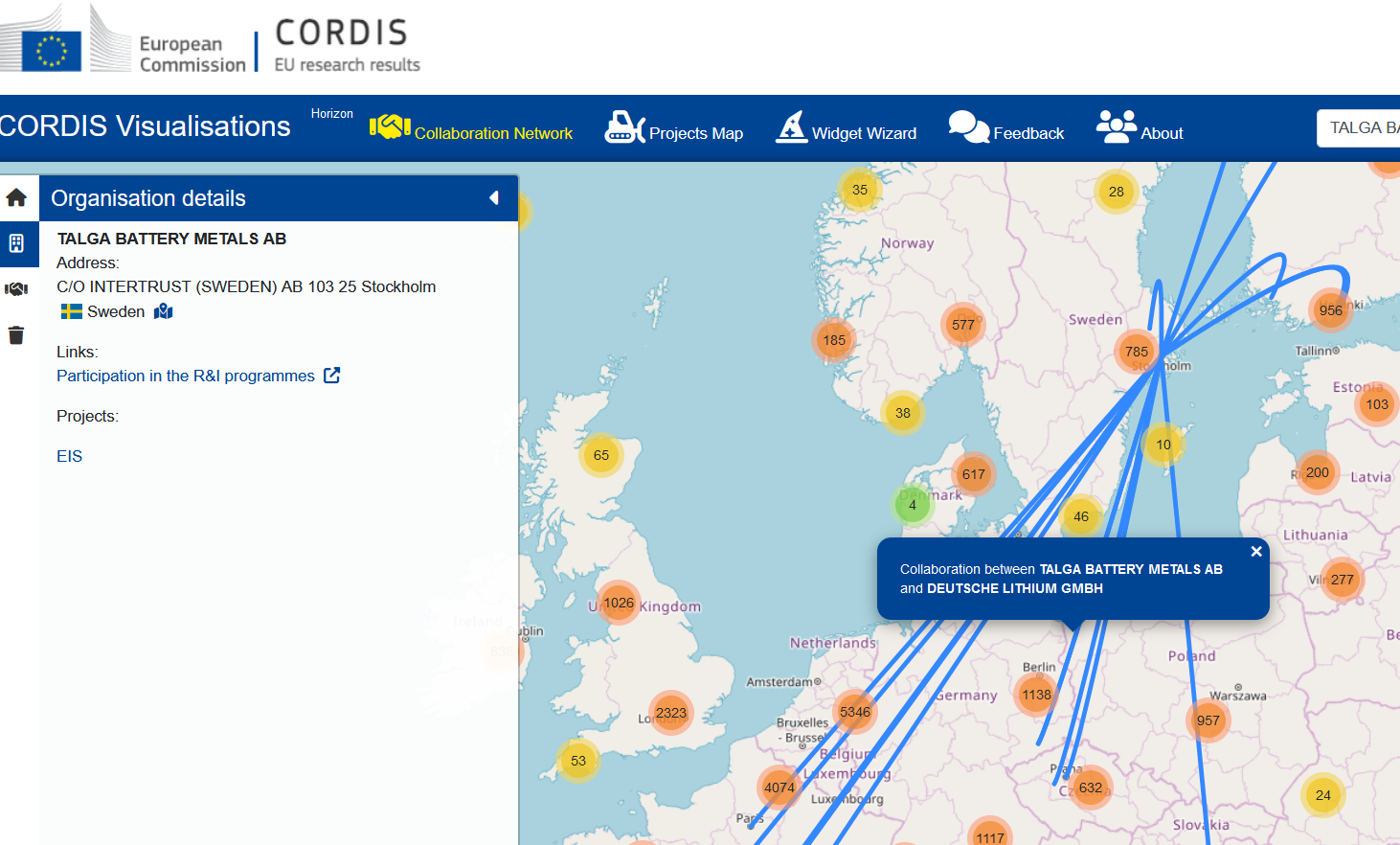The image size is (1400, 845).
Task: Click the CORDIS Visualisations title
Action: (145, 126)
